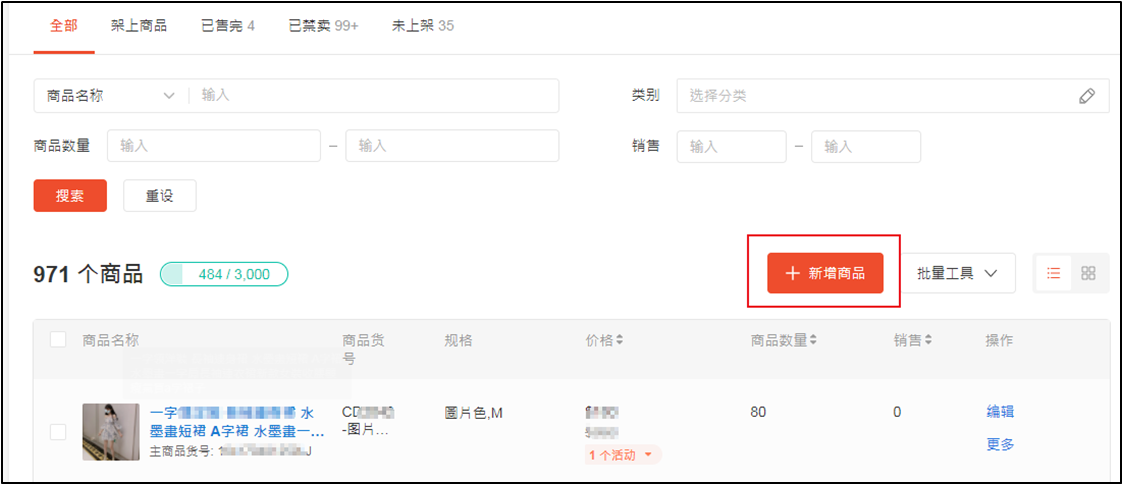Select the 全部 tab

coord(64,27)
